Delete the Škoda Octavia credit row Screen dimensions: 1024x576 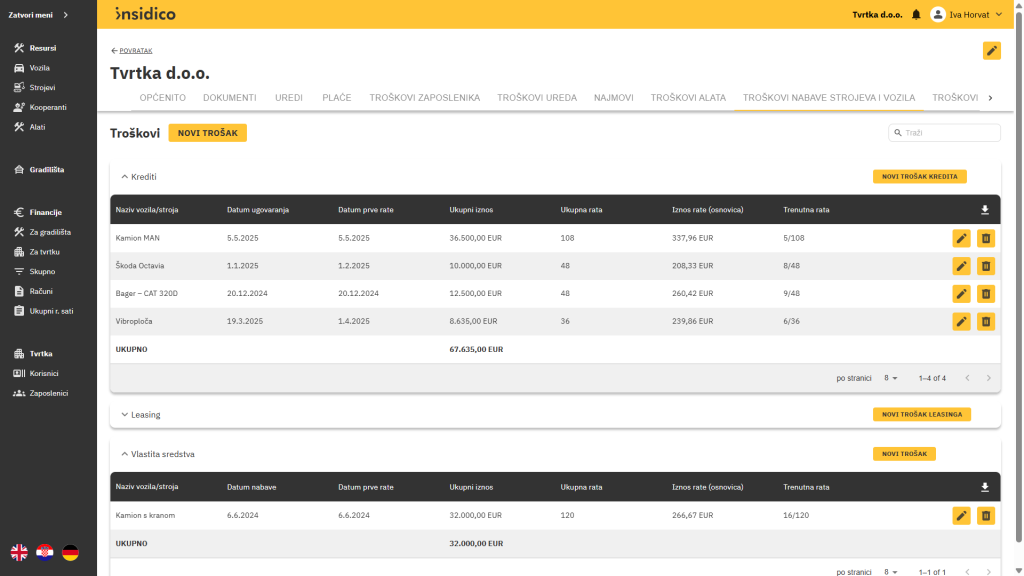pyautogui.click(x=985, y=266)
